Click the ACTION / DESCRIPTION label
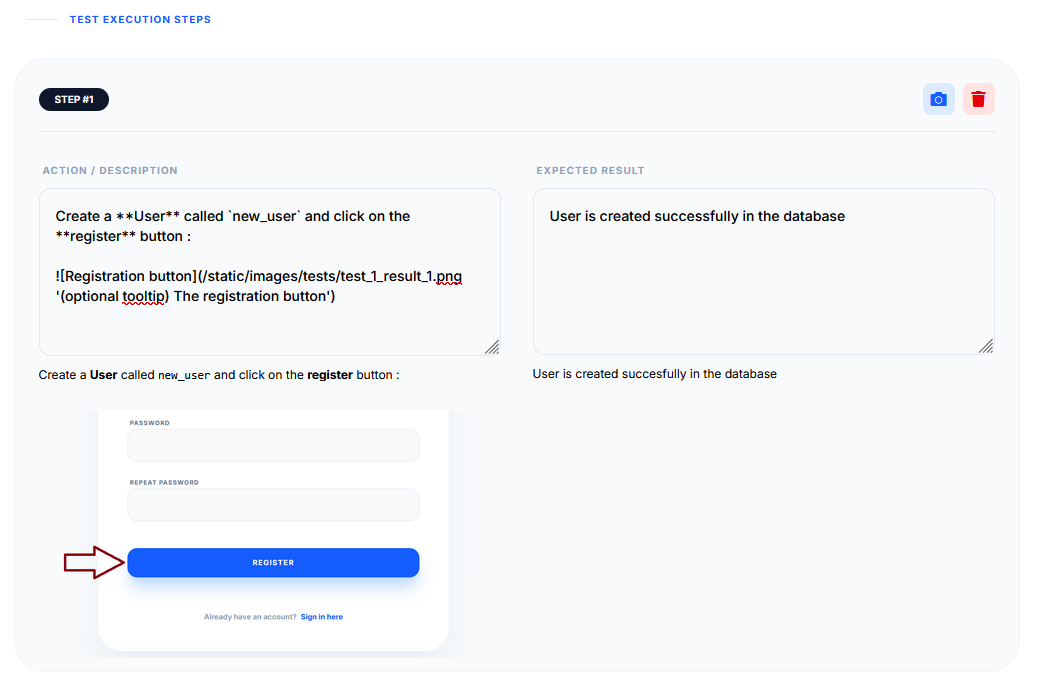This screenshot has height=687, width=1037. (x=110, y=170)
